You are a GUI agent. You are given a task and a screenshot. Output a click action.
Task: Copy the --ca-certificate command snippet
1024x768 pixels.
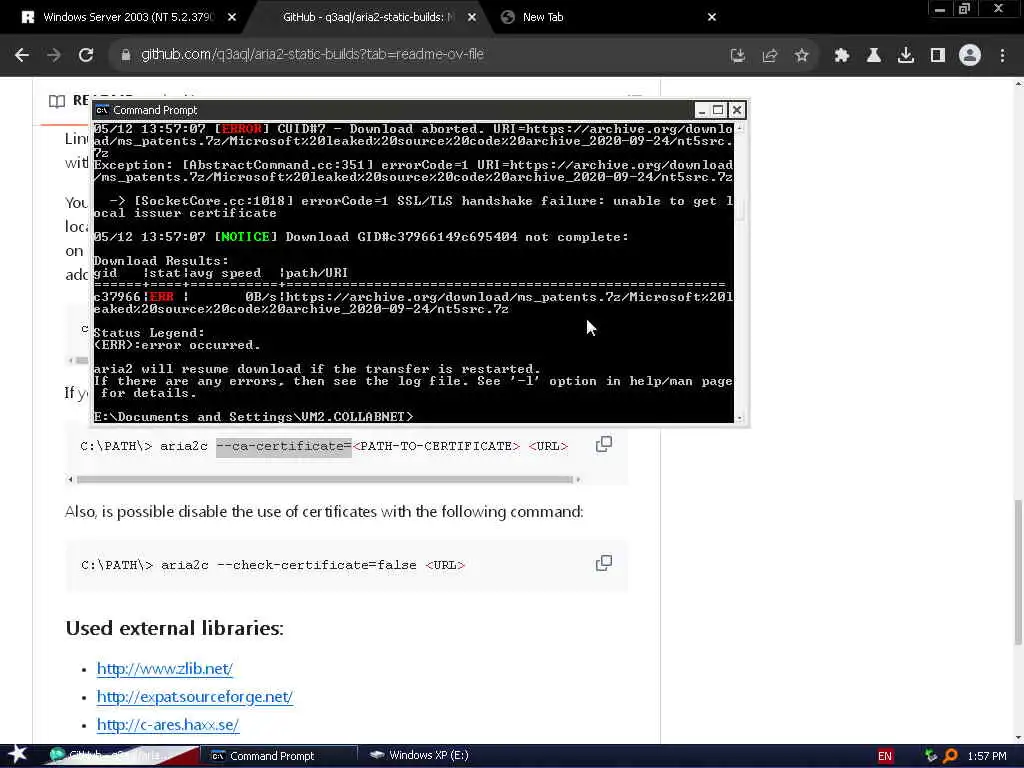(x=603, y=445)
